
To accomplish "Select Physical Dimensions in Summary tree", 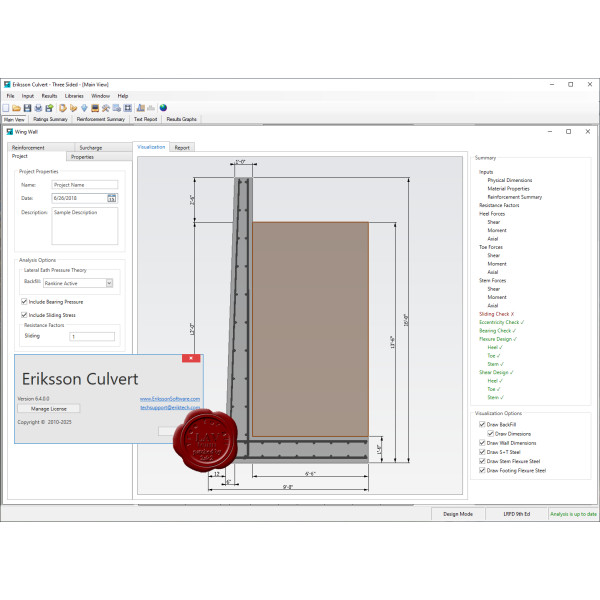I will click(510, 180).
